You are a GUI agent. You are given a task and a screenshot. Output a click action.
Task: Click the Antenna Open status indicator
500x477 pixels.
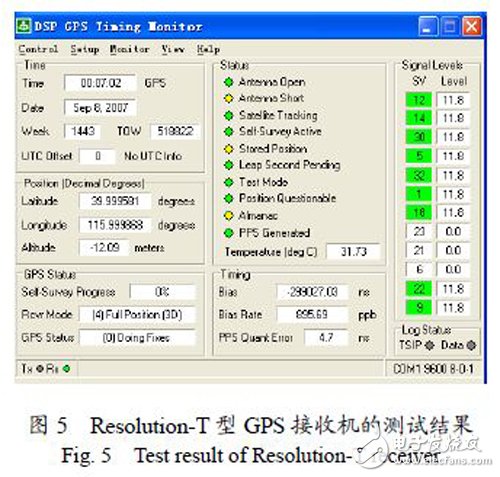point(229,82)
